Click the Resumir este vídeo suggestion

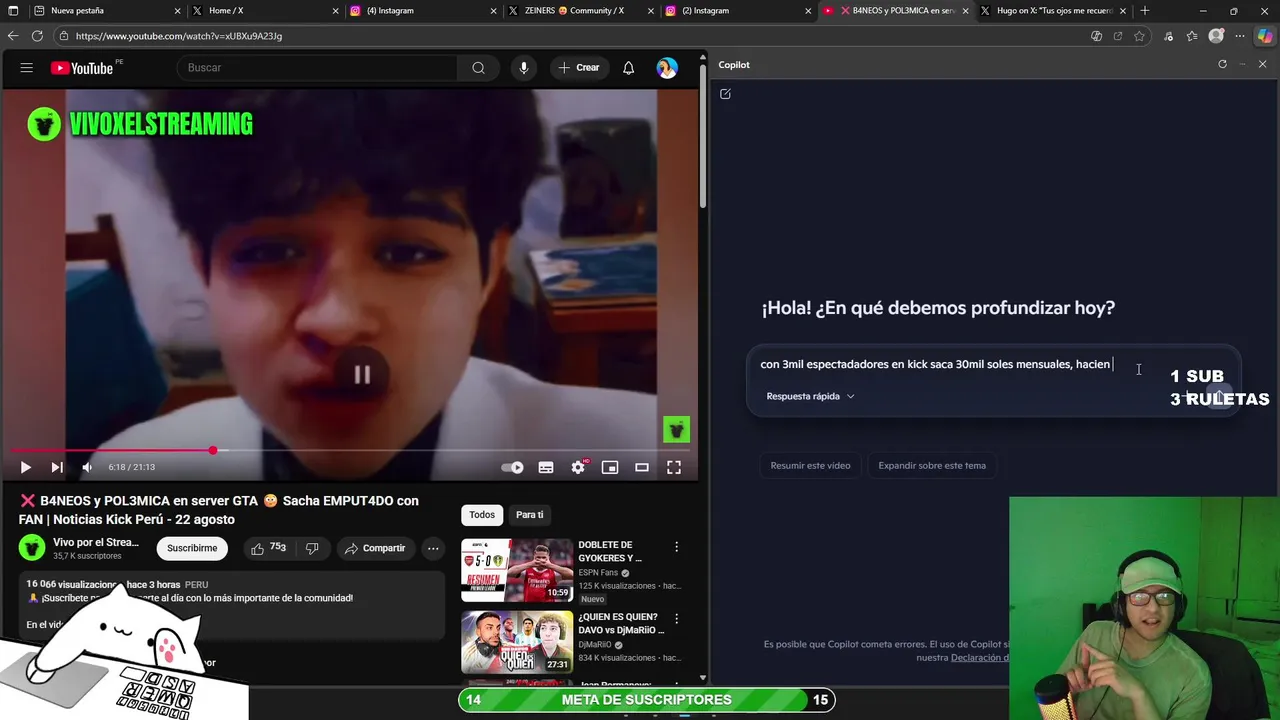coord(810,465)
